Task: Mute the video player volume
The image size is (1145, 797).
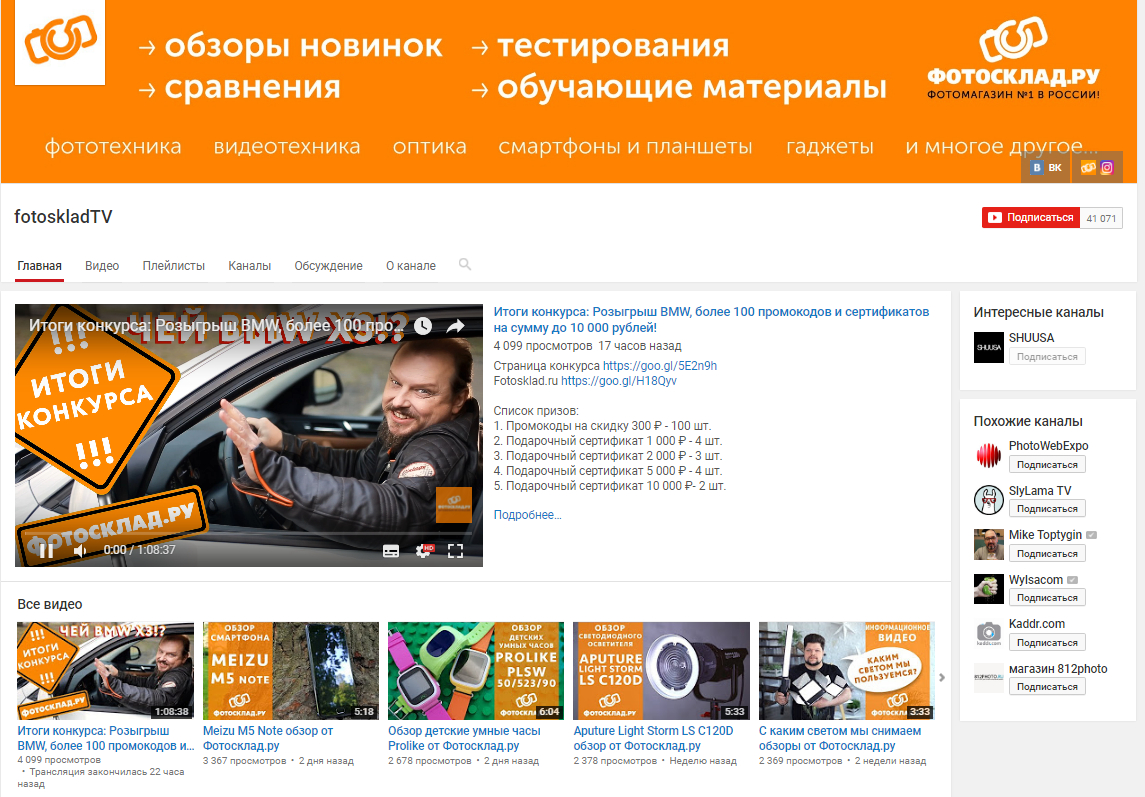Action: pyautogui.click(x=80, y=550)
